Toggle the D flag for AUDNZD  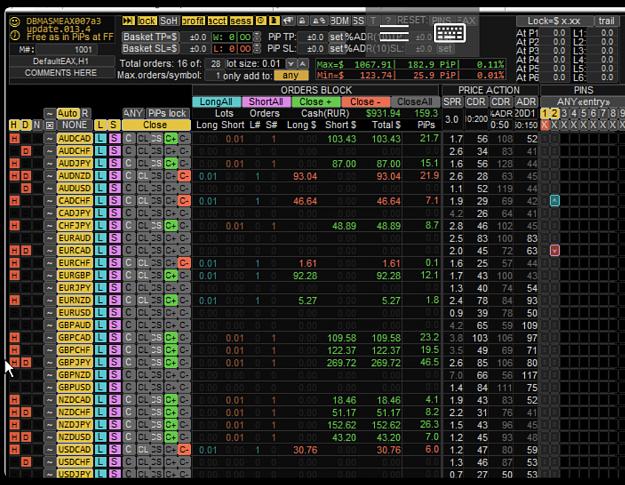[x=26, y=176]
